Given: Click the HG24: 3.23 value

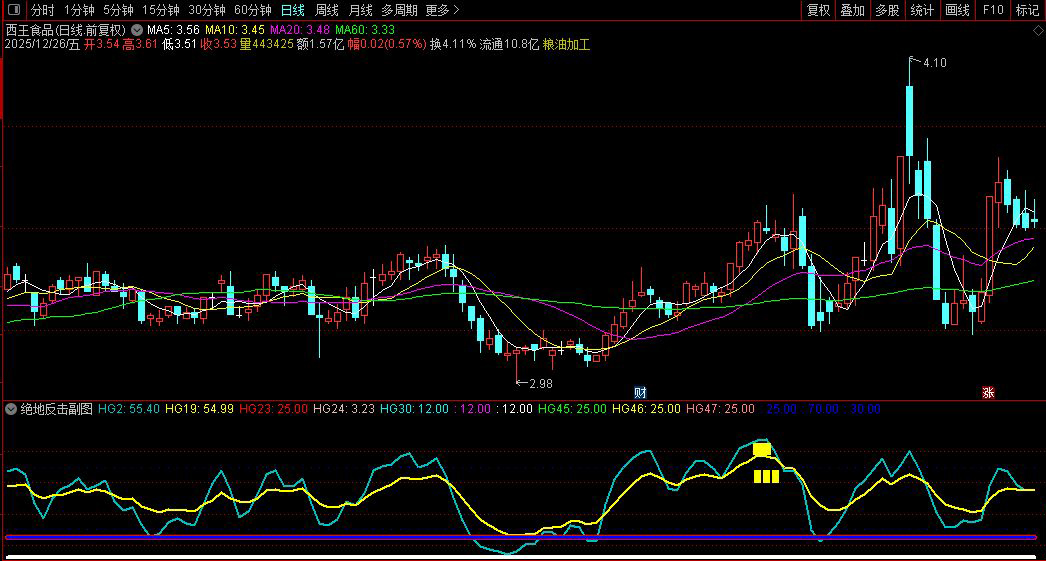Looking at the screenshot, I should pos(344,409).
